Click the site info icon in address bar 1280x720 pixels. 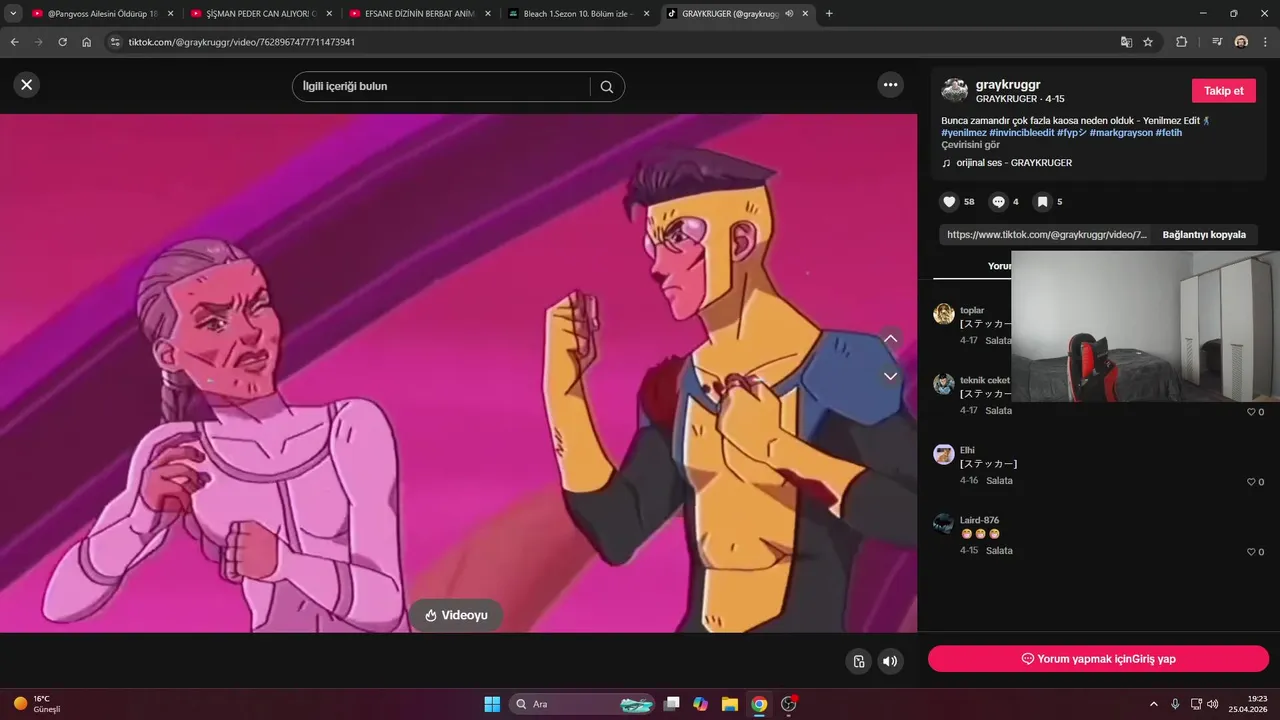pyautogui.click(x=115, y=42)
